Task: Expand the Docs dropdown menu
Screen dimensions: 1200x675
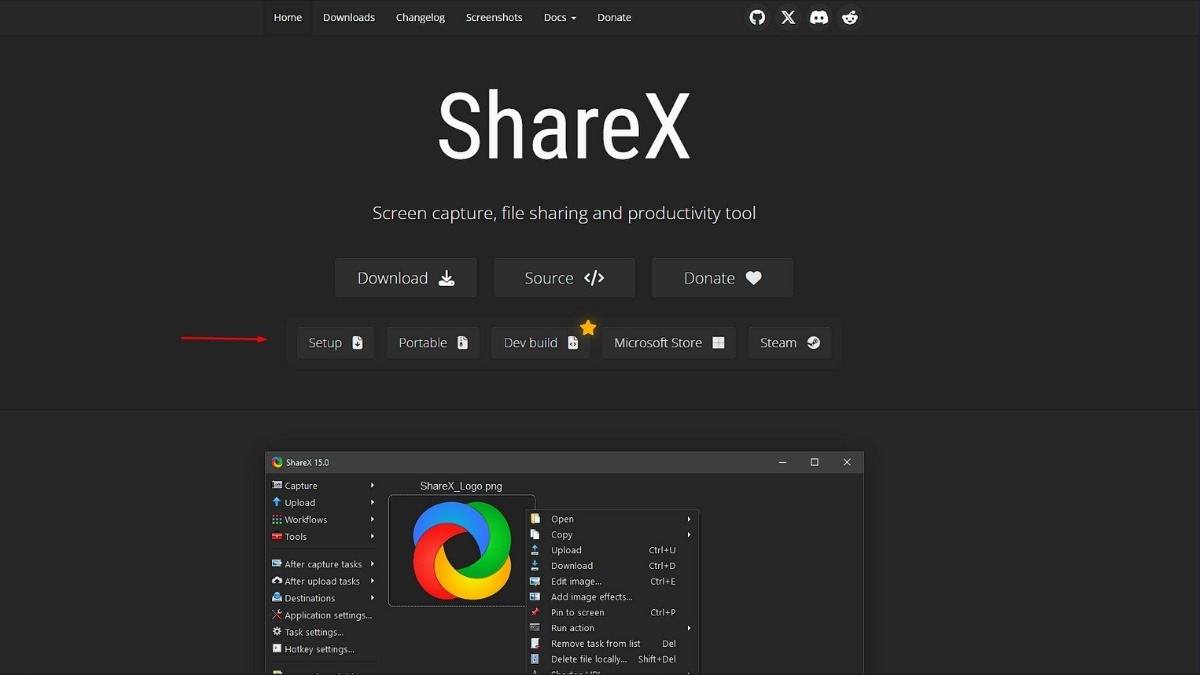Action: click(x=560, y=17)
